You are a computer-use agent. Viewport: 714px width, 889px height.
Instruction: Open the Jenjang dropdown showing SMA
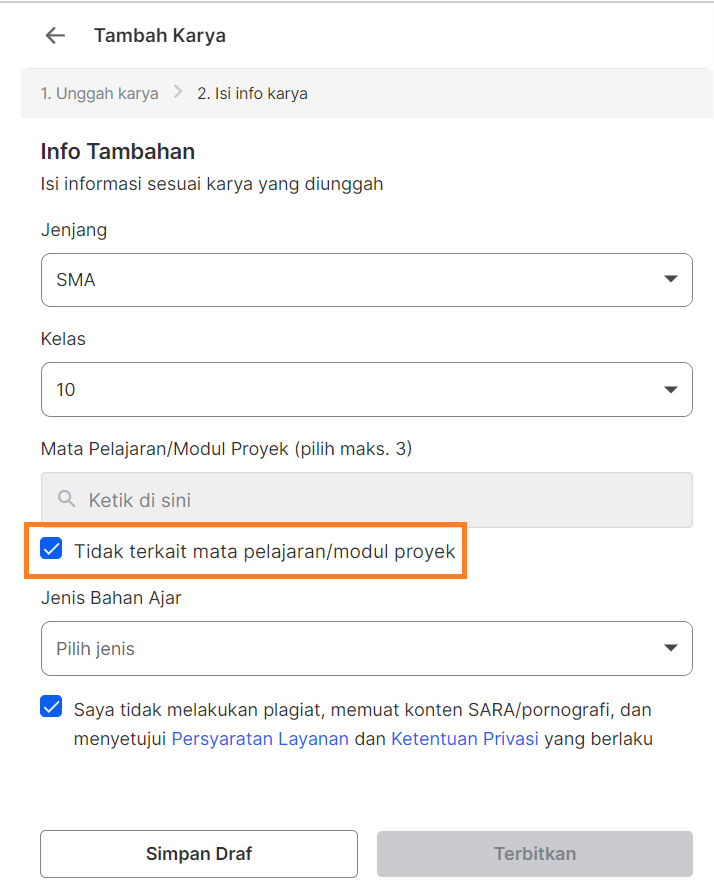tap(366, 280)
